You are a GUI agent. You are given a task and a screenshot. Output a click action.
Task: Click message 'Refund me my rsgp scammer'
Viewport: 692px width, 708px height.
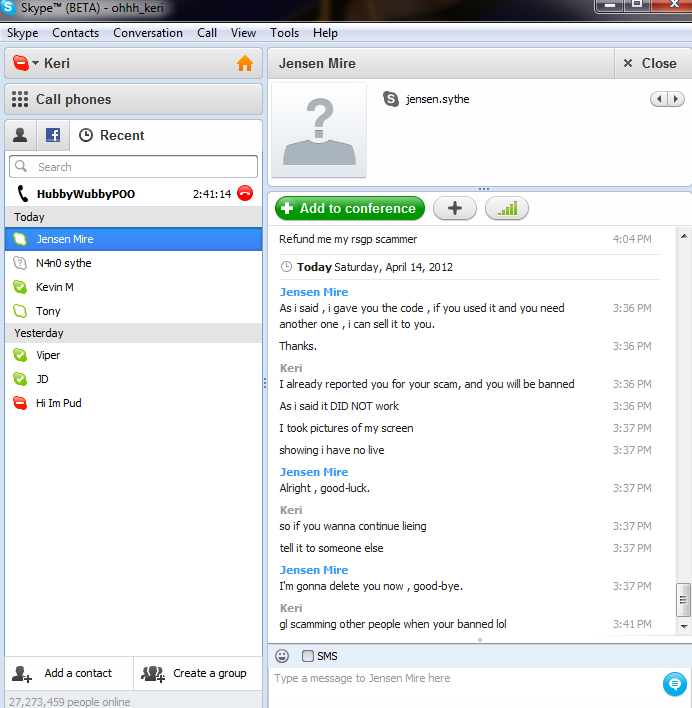pyautogui.click(x=348, y=239)
